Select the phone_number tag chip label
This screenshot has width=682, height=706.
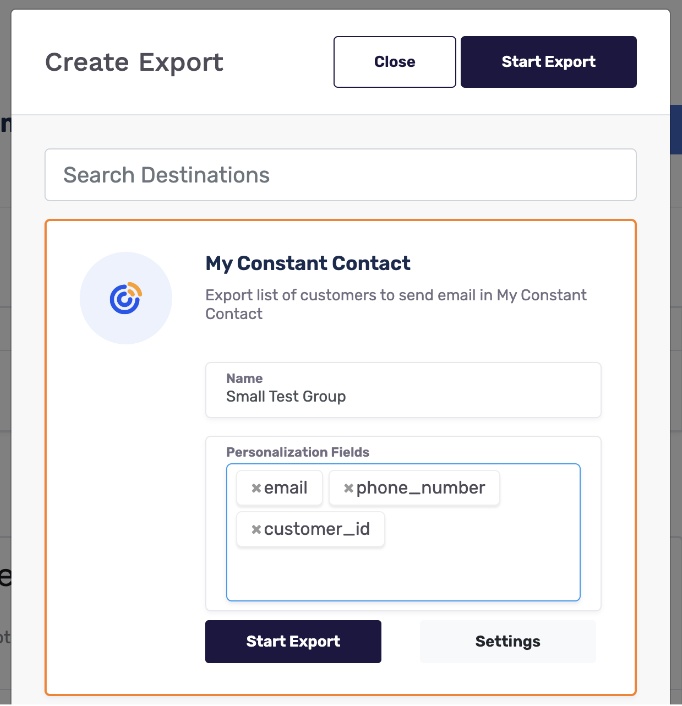point(420,488)
